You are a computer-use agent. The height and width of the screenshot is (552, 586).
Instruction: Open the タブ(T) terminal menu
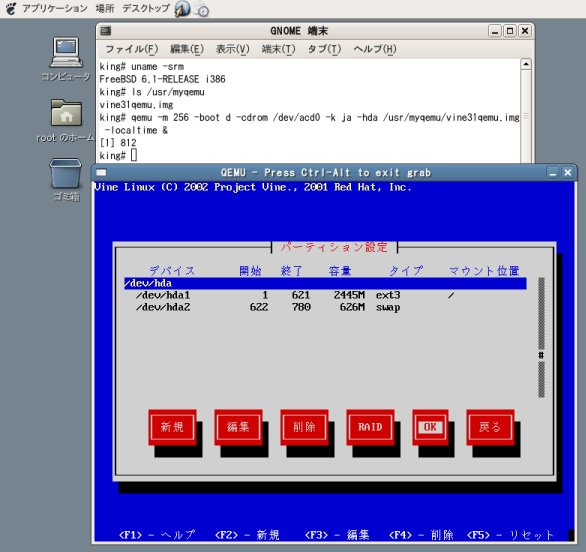[324, 49]
